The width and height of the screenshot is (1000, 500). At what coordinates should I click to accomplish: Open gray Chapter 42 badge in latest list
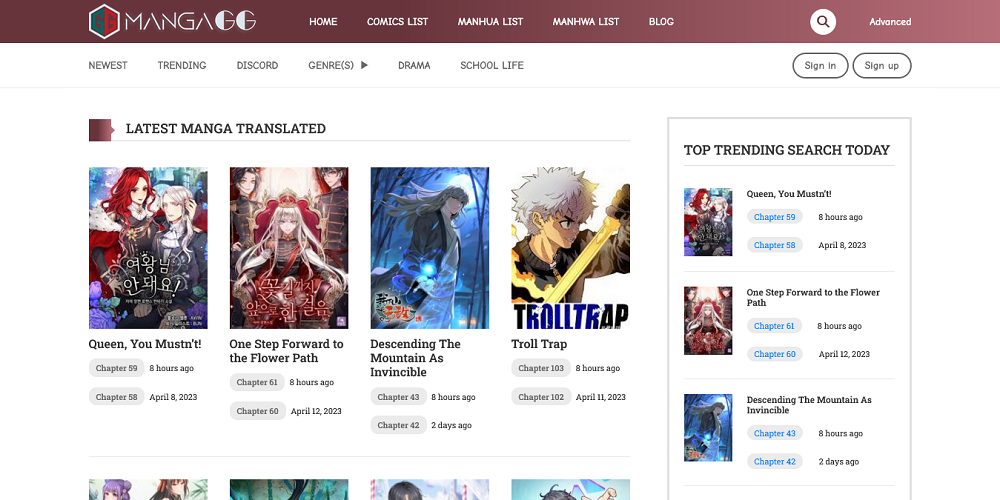point(398,425)
